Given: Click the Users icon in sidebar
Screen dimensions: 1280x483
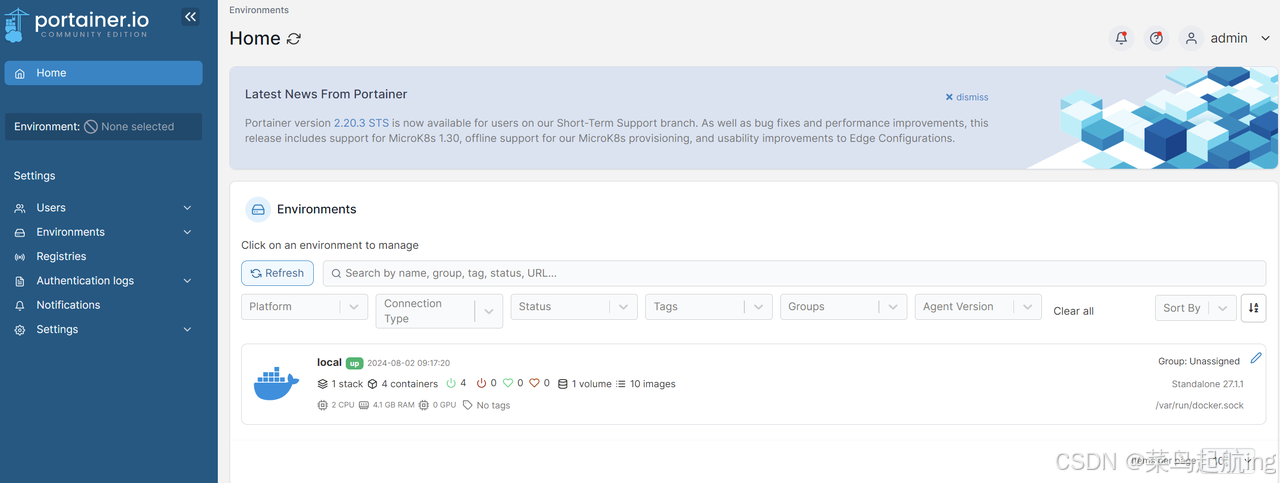Looking at the screenshot, I should tap(20, 208).
